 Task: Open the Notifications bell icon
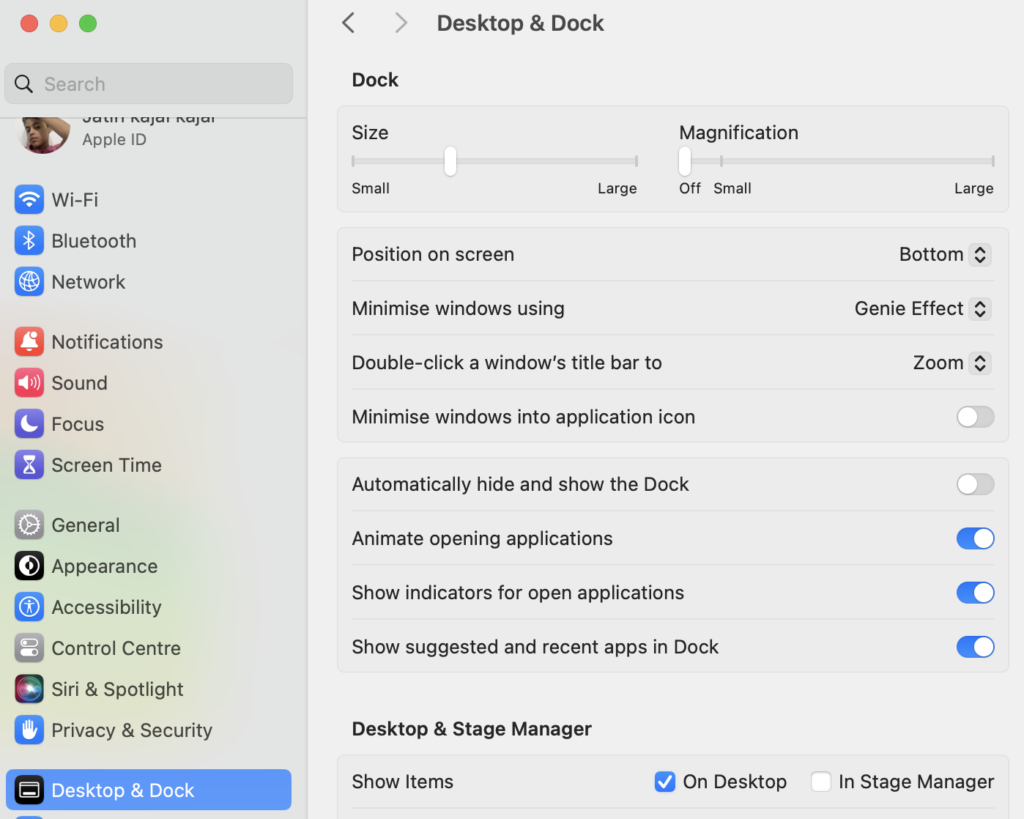pyautogui.click(x=29, y=342)
